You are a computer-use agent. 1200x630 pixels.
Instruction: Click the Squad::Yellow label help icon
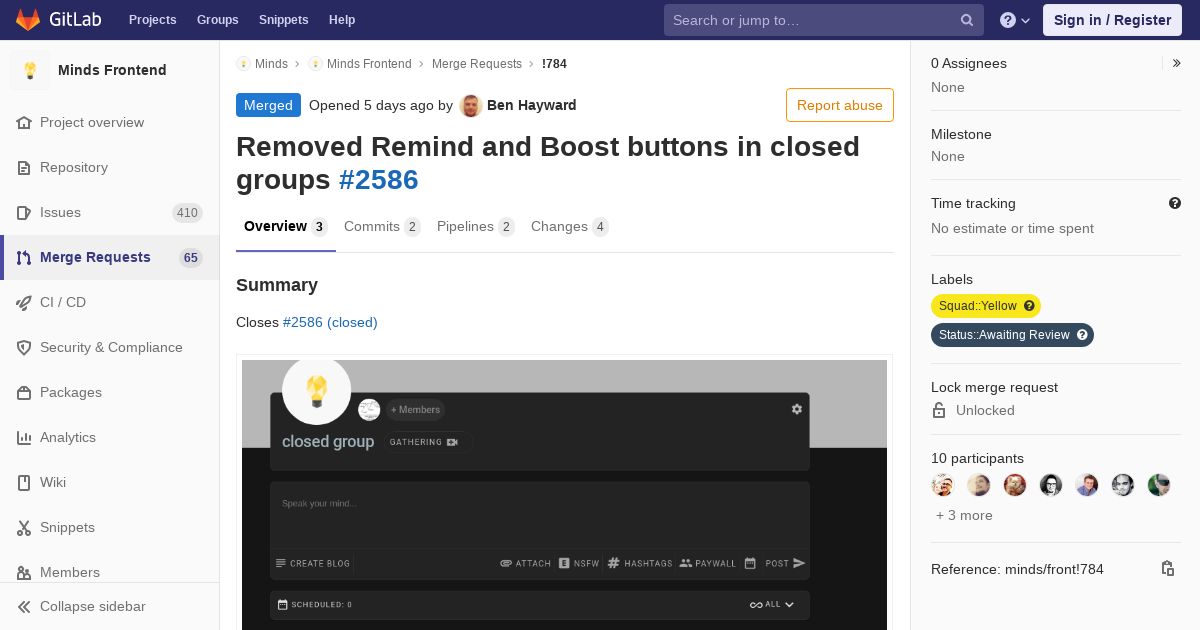pyautogui.click(x=1029, y=306)
